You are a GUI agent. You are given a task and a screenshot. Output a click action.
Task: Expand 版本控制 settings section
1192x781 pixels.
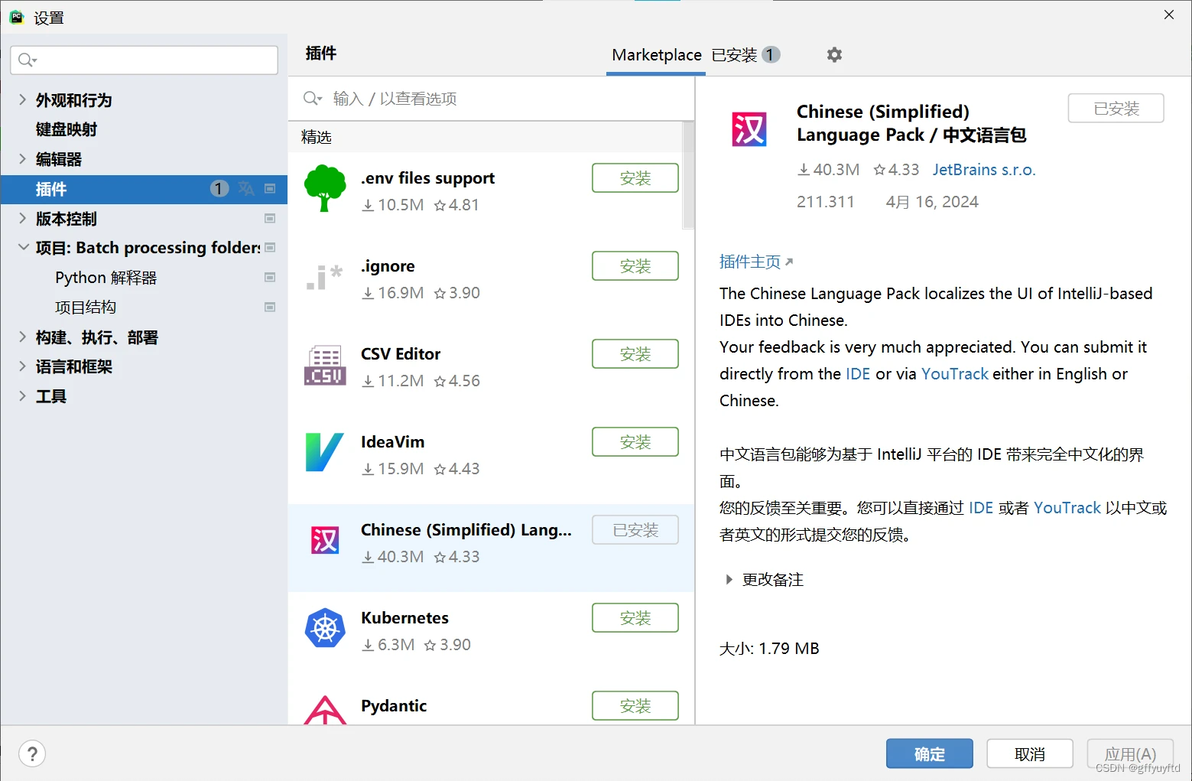(x=22, y=218)
